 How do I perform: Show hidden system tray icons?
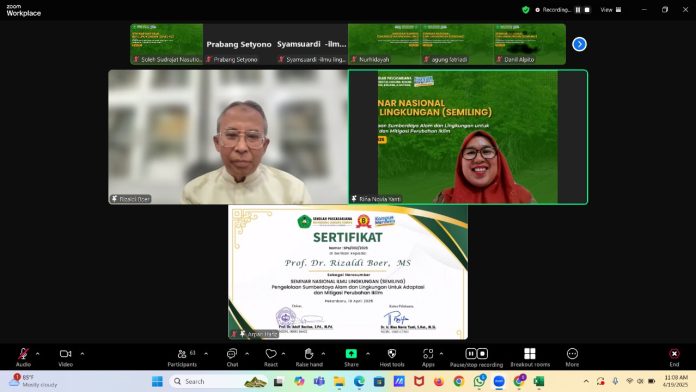[x=586, y=381]
